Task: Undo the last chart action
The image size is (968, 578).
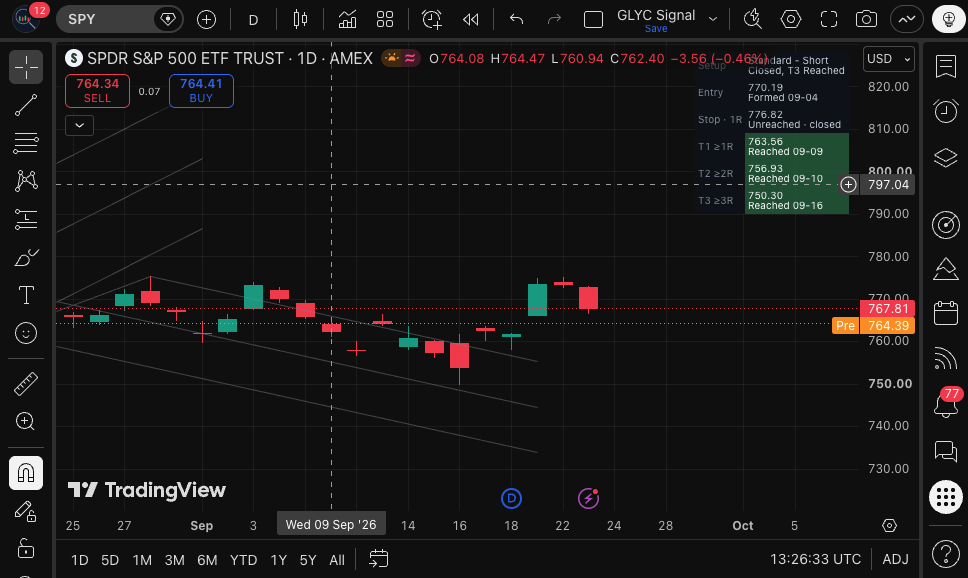Action: tap(517, 20)
